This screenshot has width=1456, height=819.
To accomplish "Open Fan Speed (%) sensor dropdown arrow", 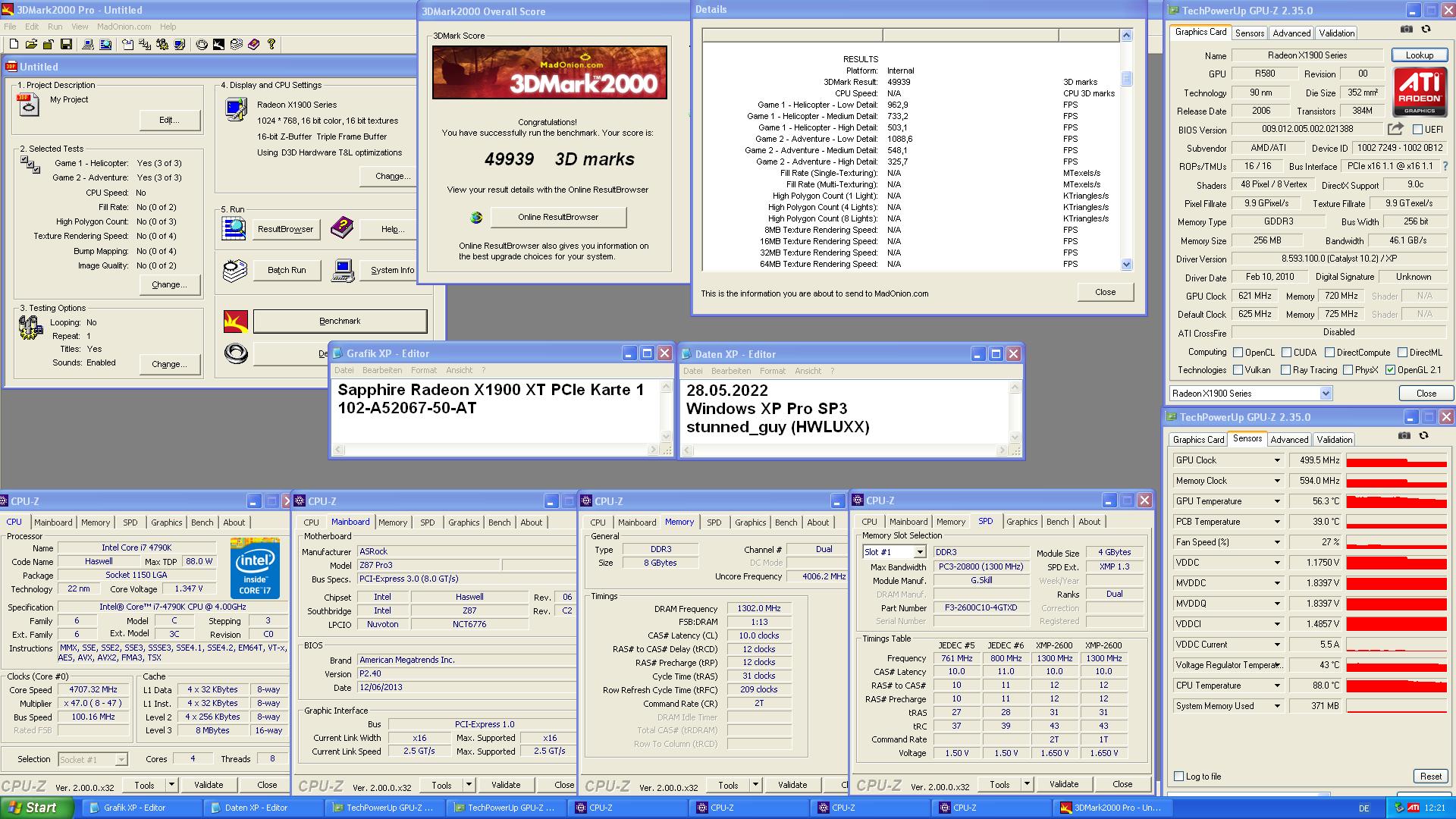I will (x=1277, y=542).
